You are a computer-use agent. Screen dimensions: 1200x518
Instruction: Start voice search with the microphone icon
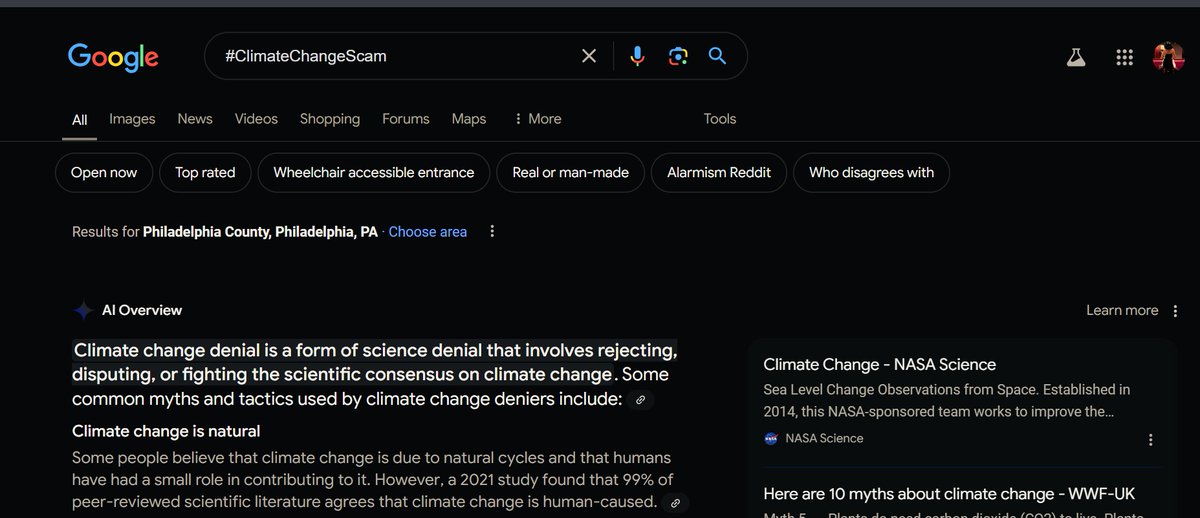coord(637,56)
